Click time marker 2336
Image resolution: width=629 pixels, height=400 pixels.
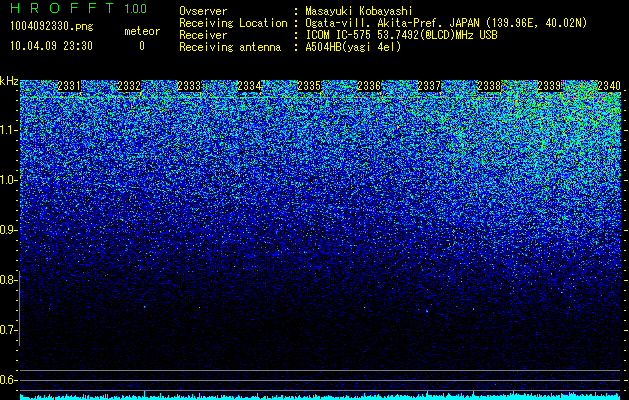pyautogui.click(x=369, y=86)
